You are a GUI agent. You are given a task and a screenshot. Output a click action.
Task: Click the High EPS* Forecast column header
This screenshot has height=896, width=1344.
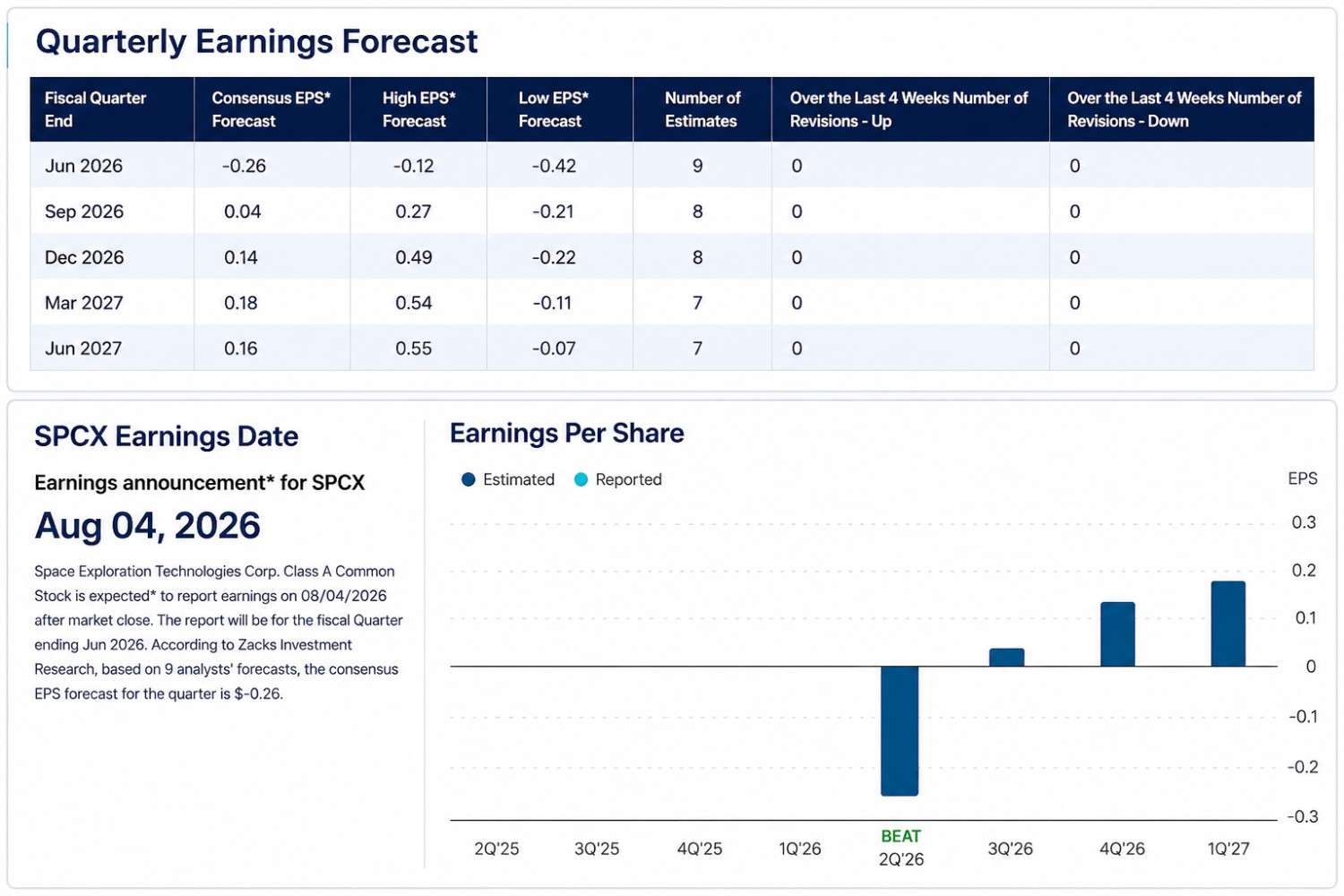pos(418,109)
